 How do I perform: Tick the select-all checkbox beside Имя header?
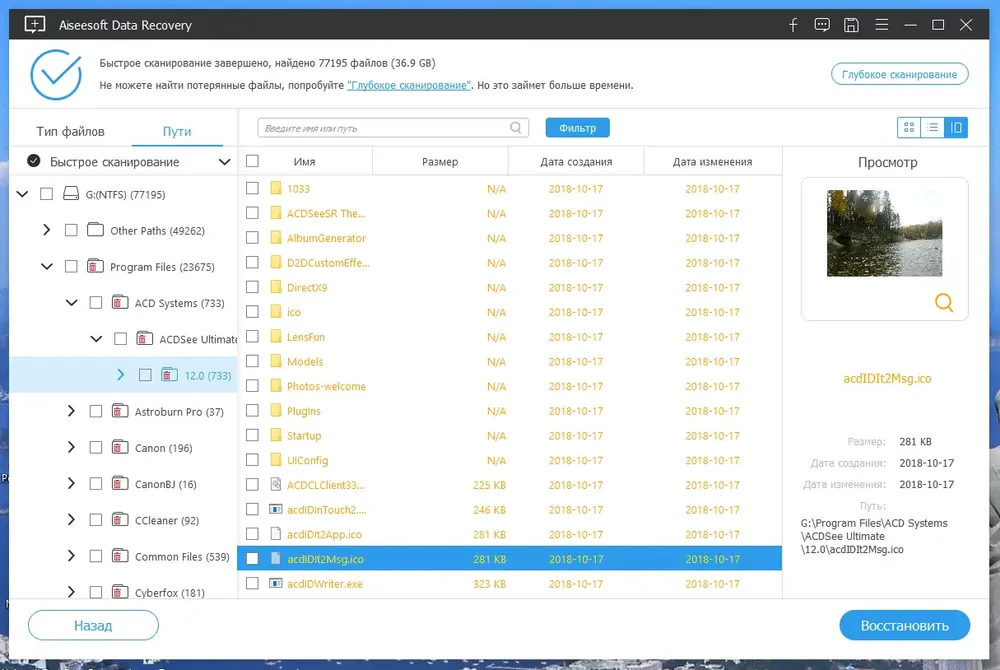click(253, 161)
